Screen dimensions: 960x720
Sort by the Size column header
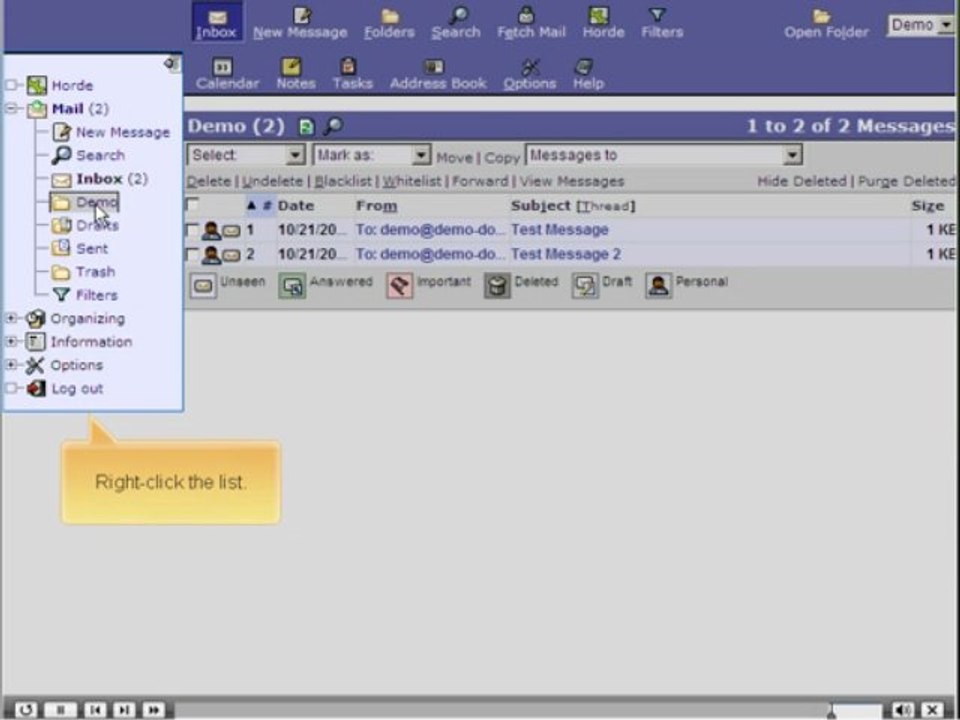click(x=927, y=206)
